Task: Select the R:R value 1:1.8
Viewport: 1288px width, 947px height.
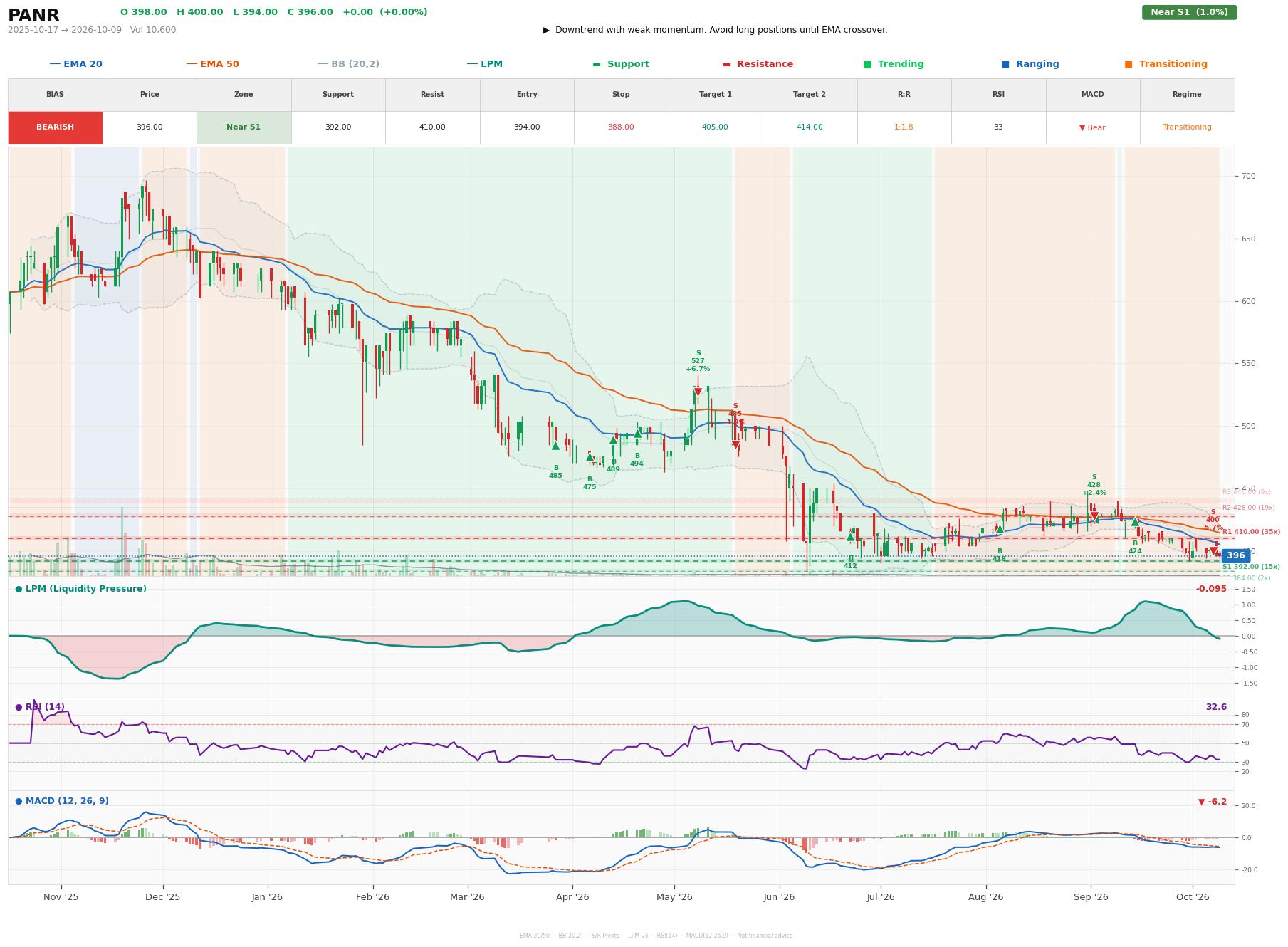Action: pyautogui.click(x=904, y=127)
